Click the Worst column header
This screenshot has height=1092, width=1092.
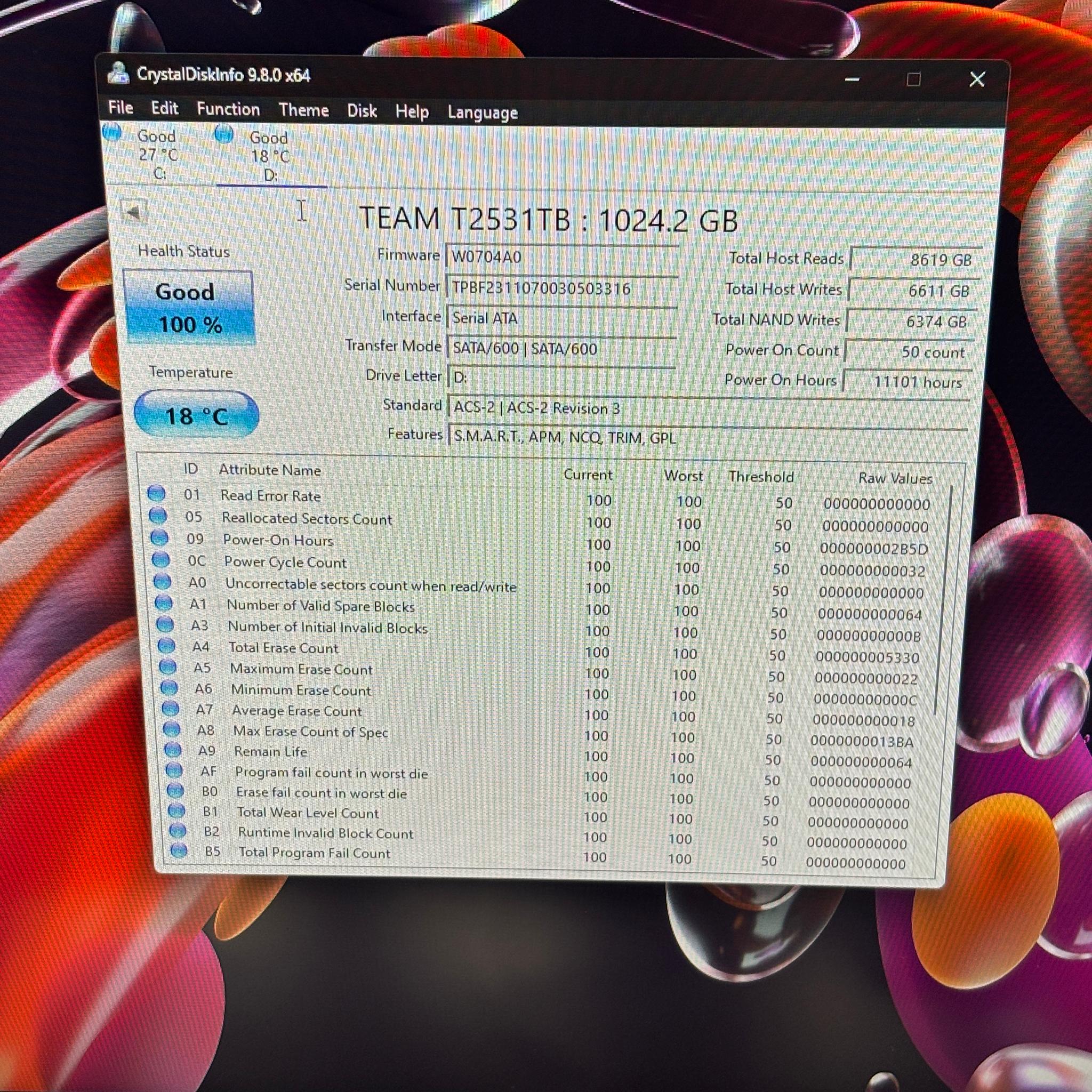click(684, 475)
